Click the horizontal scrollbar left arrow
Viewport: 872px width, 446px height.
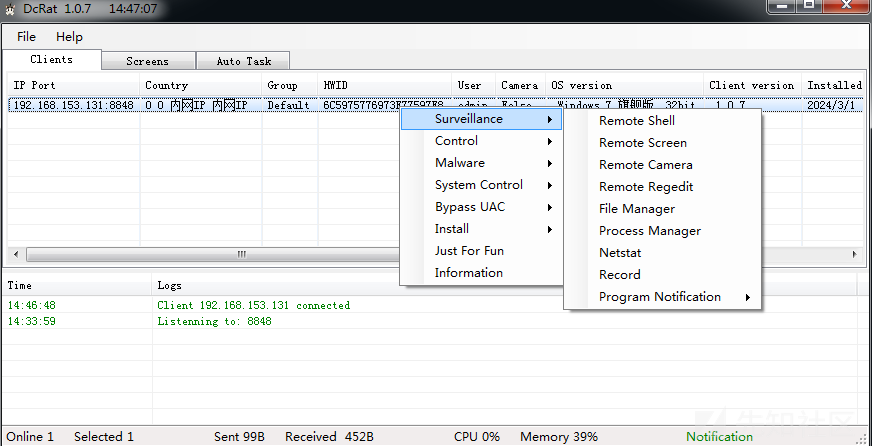pyautogui.click(x=16, y=254)
